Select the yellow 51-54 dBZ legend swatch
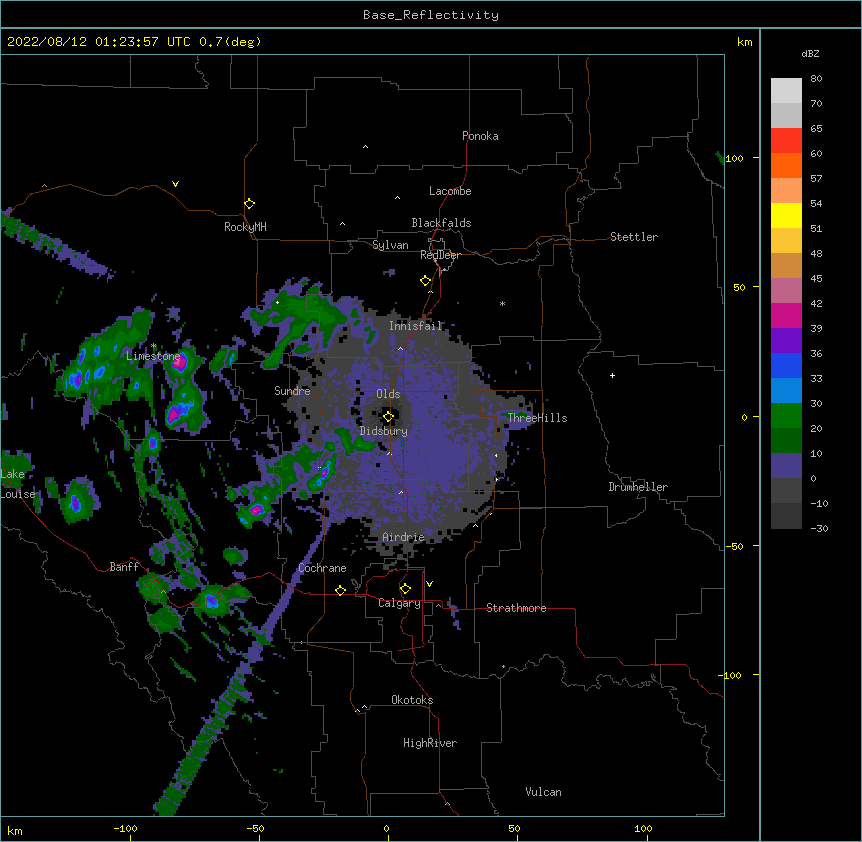 pyautogui.click(x=786, y=215)
